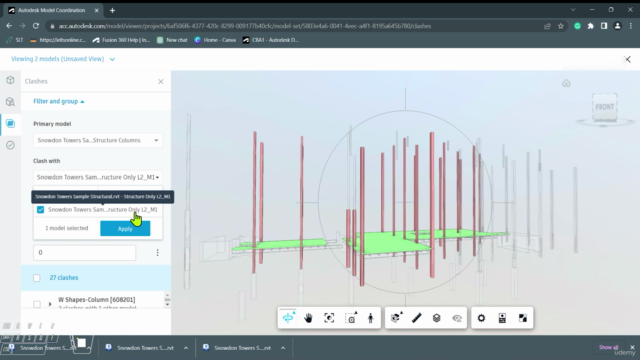Click the clash list scrollbar up arrow
This screenshot has height=360, width=640.
pos(167,295)
